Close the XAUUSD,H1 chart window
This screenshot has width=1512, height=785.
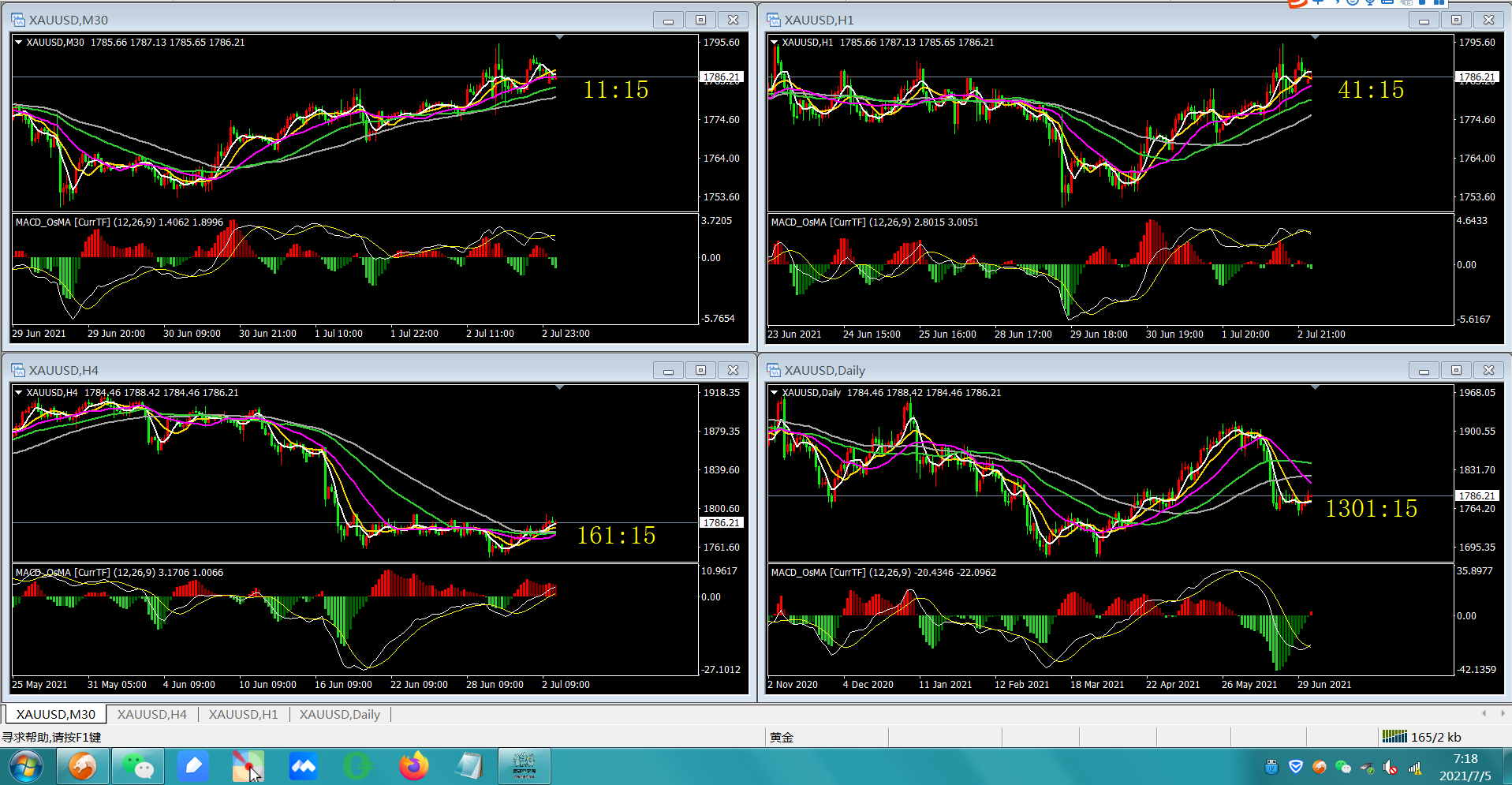[1488, 20]
